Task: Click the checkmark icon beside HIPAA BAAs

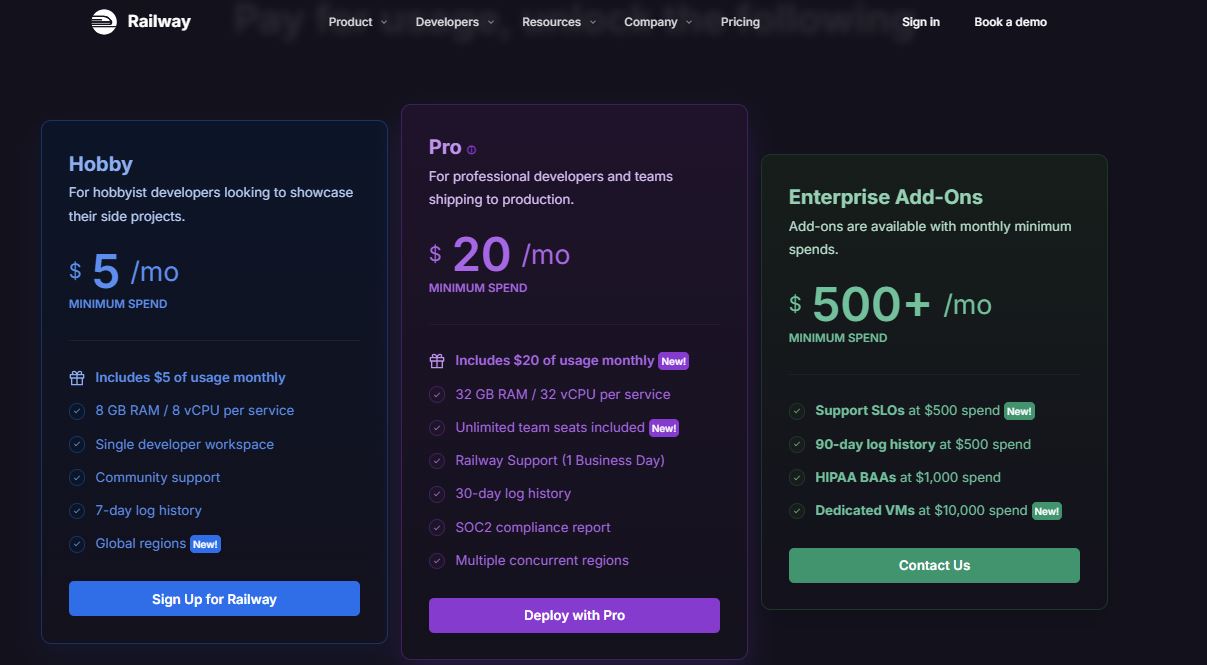Action: pos(797,477)
